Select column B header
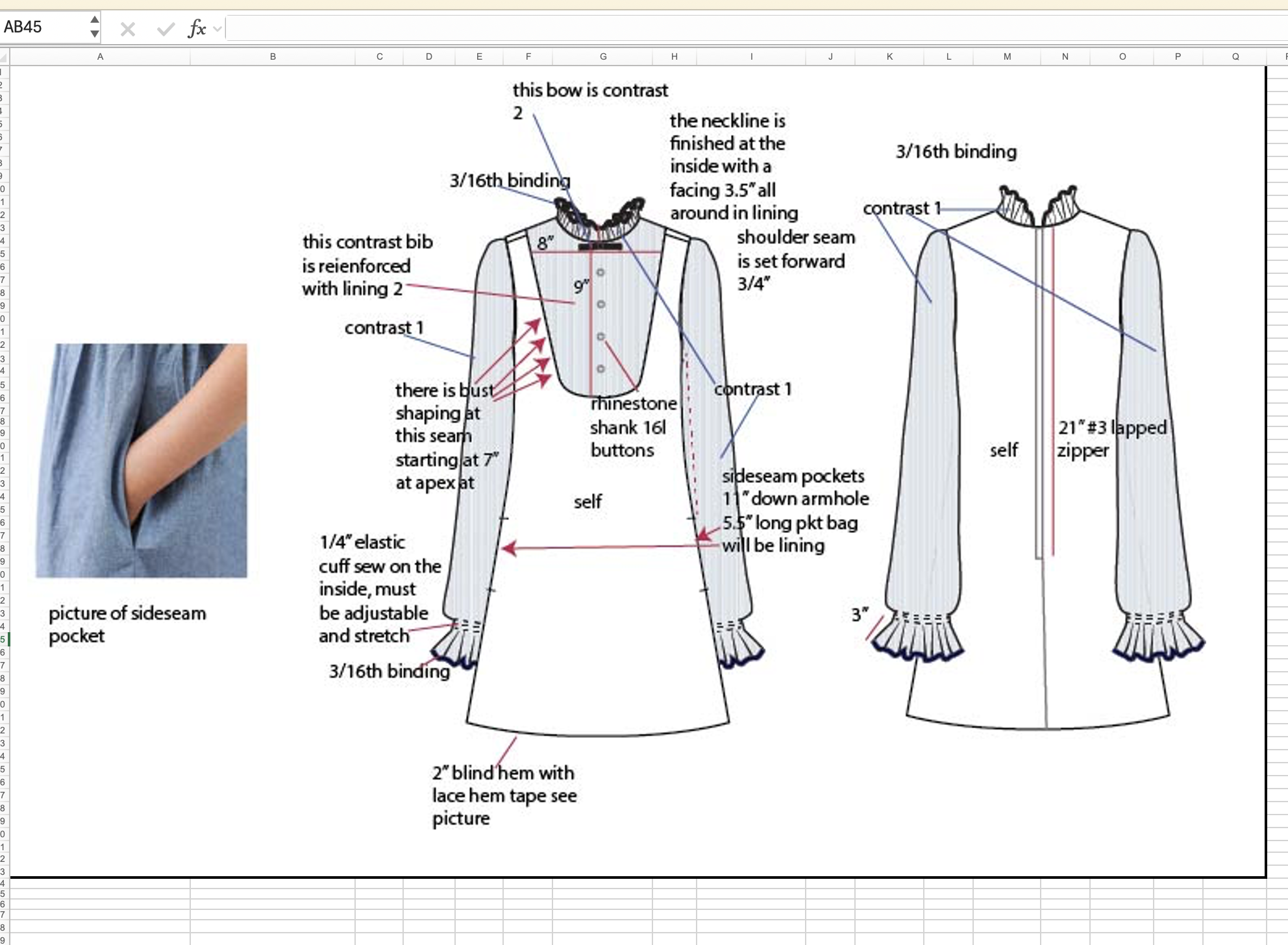 click(273, 57)
